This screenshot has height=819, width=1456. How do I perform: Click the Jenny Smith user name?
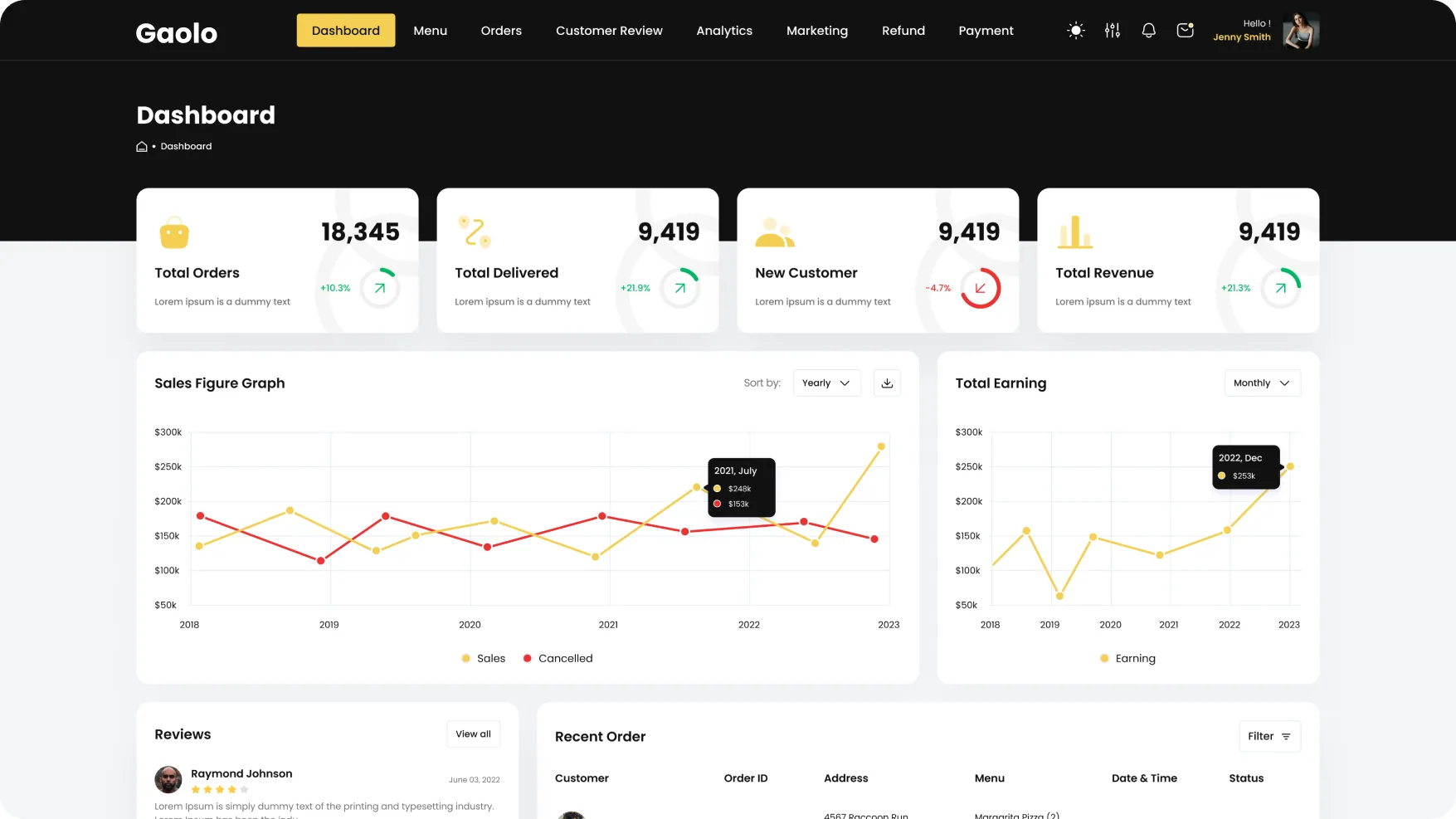click(1242, 37)
